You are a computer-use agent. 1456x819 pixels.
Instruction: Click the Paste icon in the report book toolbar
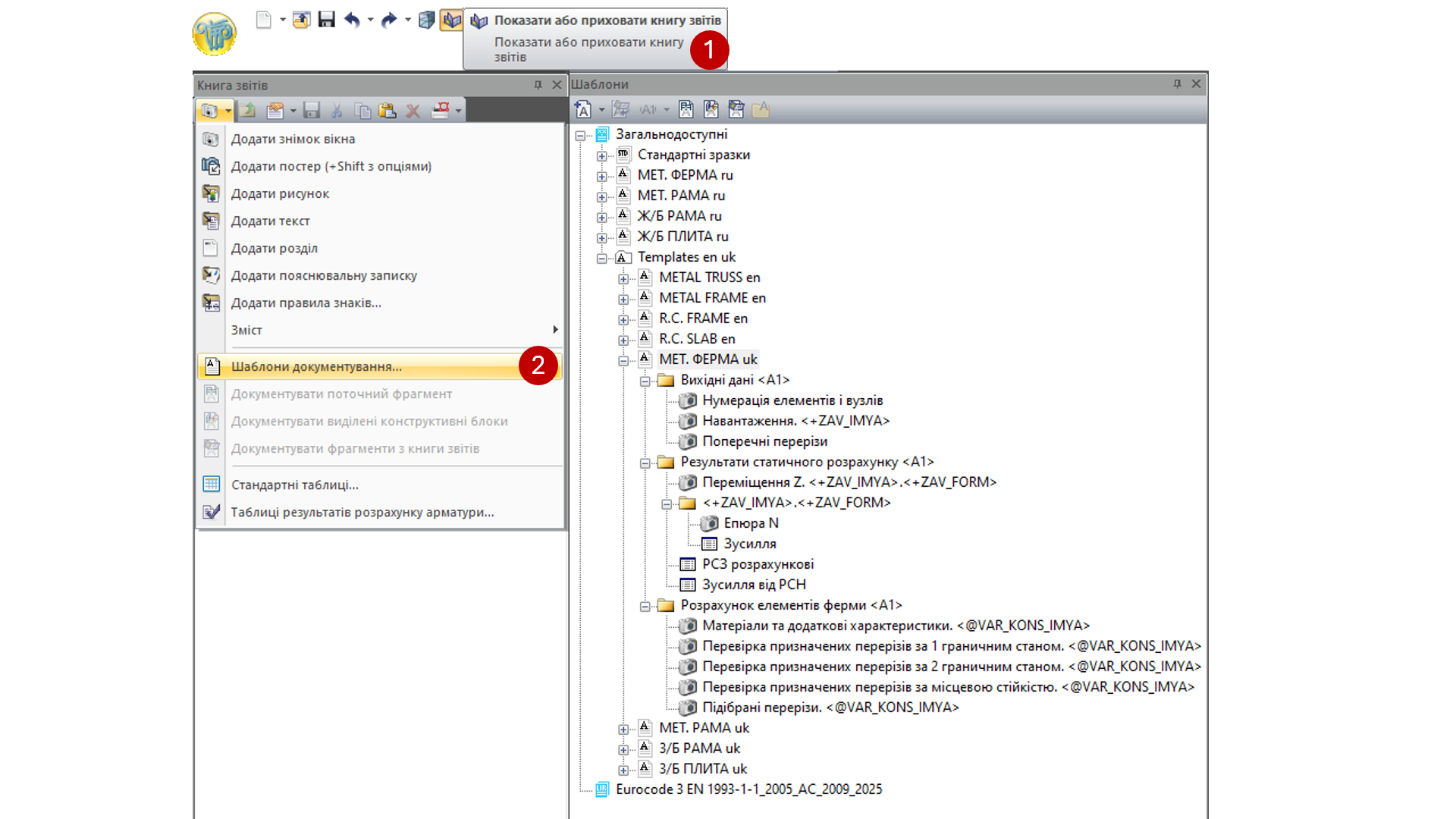pyautogui.click(x=388, y=111)
